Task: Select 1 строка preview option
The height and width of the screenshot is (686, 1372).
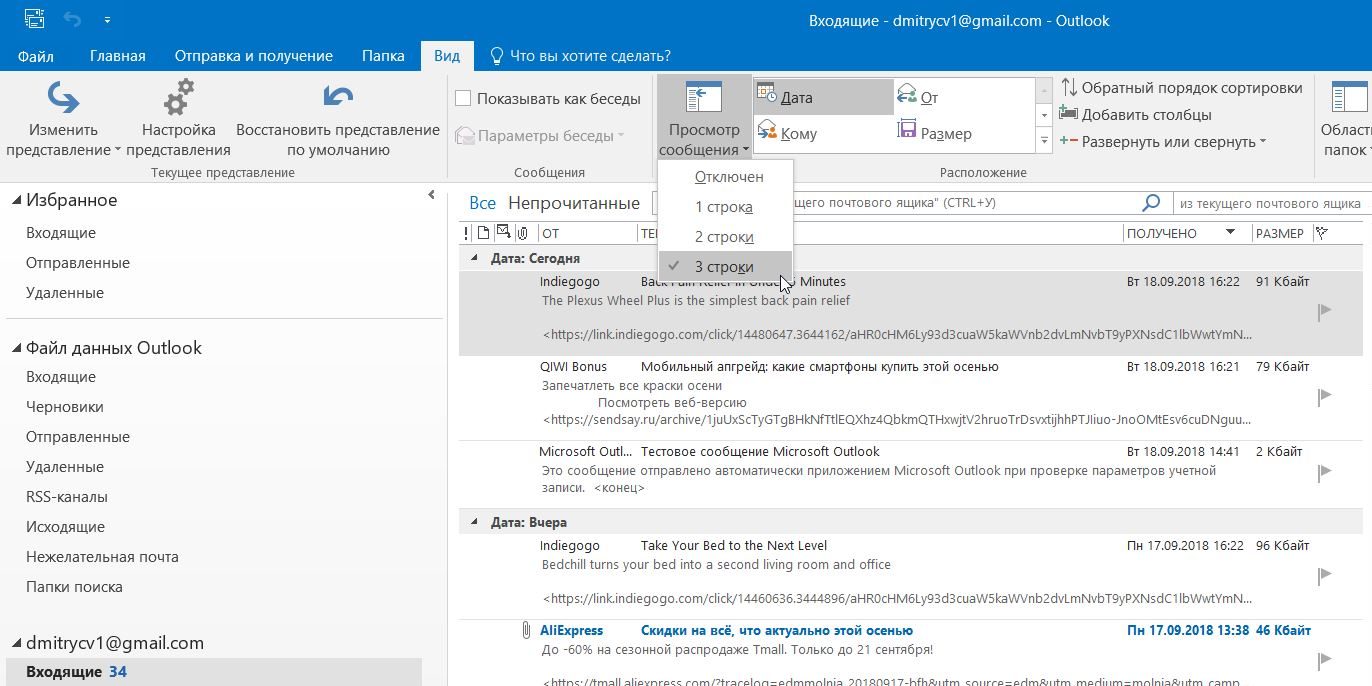Action: coord(725,207)
